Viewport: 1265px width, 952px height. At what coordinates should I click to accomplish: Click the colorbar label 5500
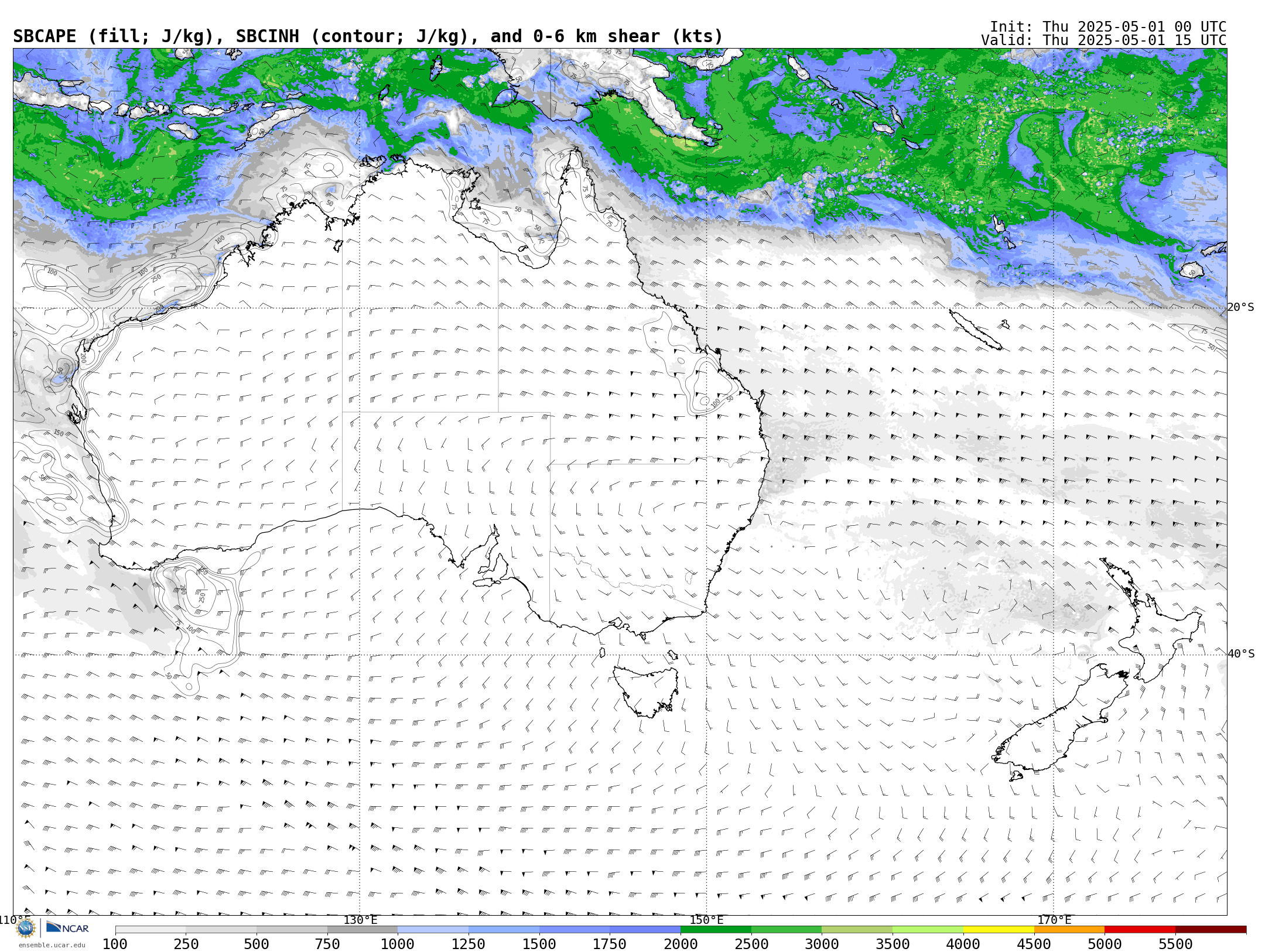1175,944
